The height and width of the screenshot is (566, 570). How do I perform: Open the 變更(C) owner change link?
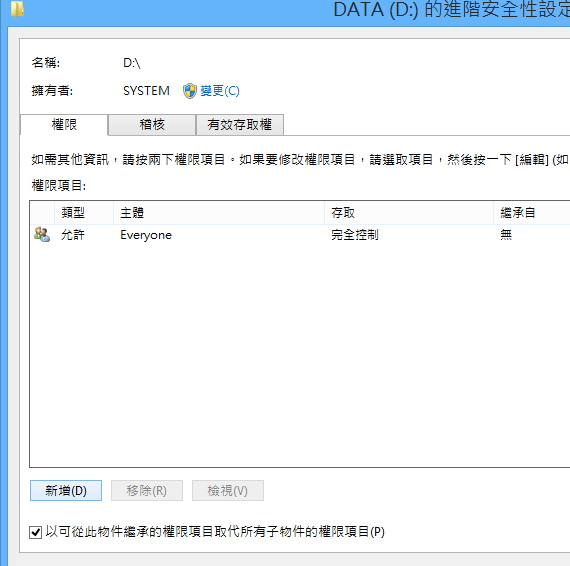220,91
